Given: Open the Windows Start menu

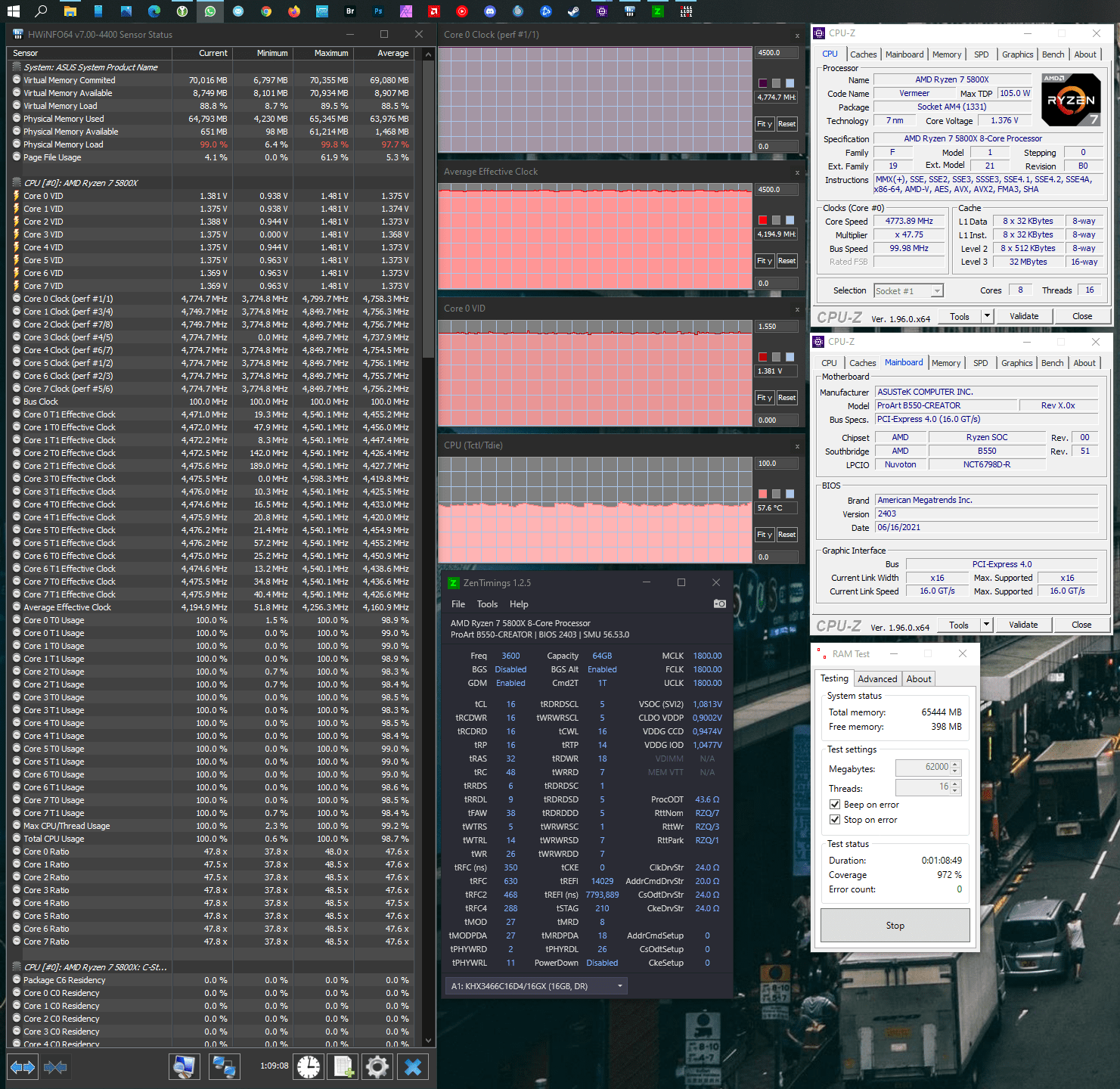Looking at the screenshot, I should tap(14, 11).
